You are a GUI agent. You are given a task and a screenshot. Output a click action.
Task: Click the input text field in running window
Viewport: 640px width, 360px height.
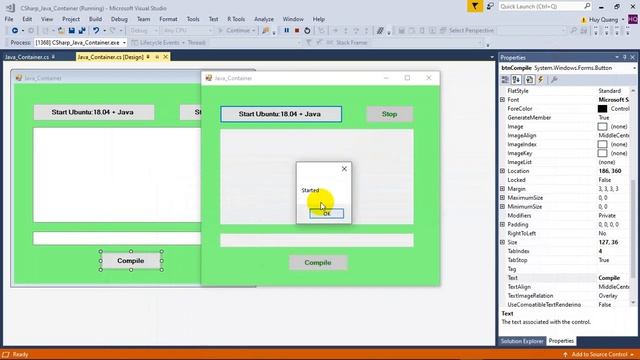317,240
